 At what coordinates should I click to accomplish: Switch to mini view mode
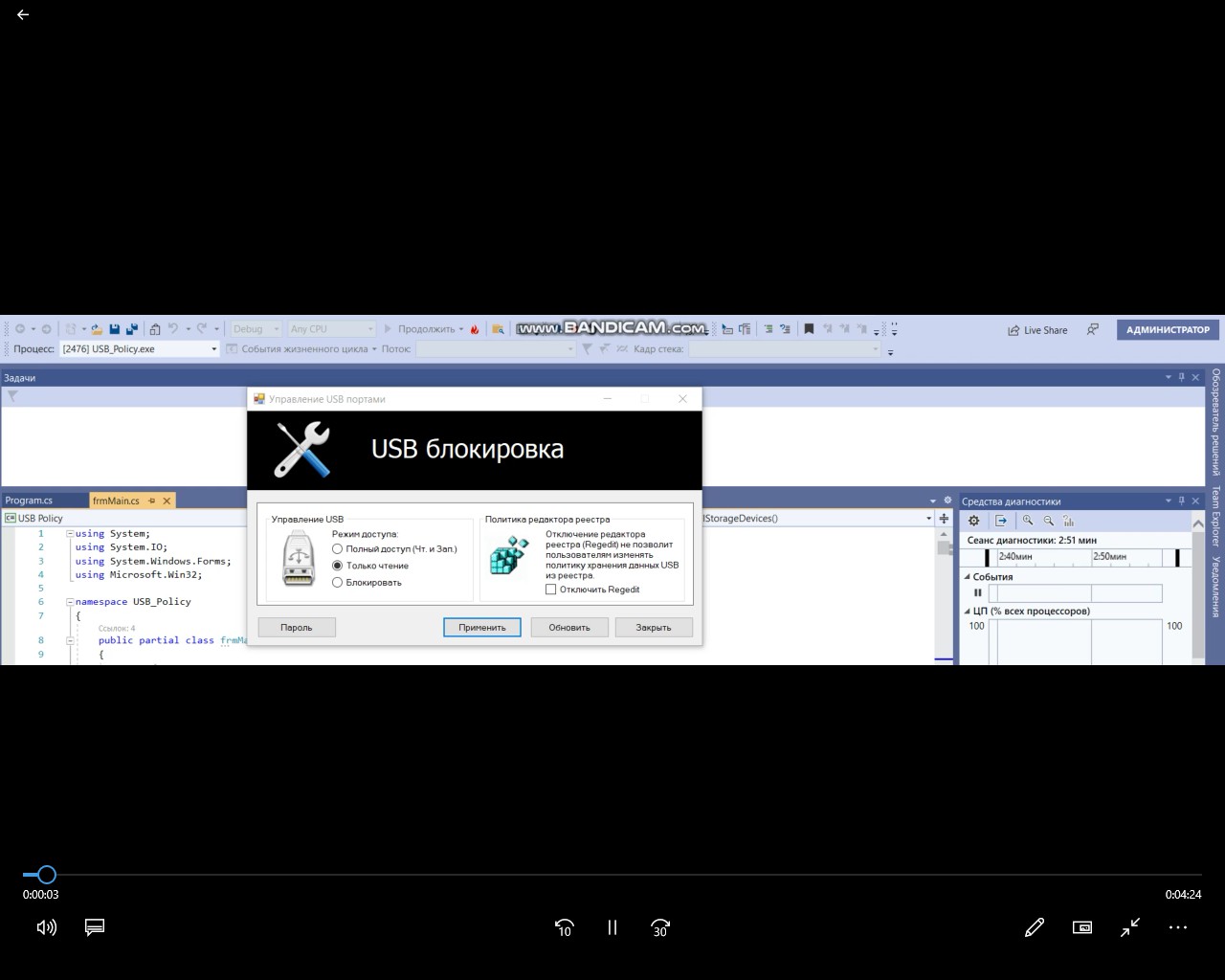point(1082,927)
